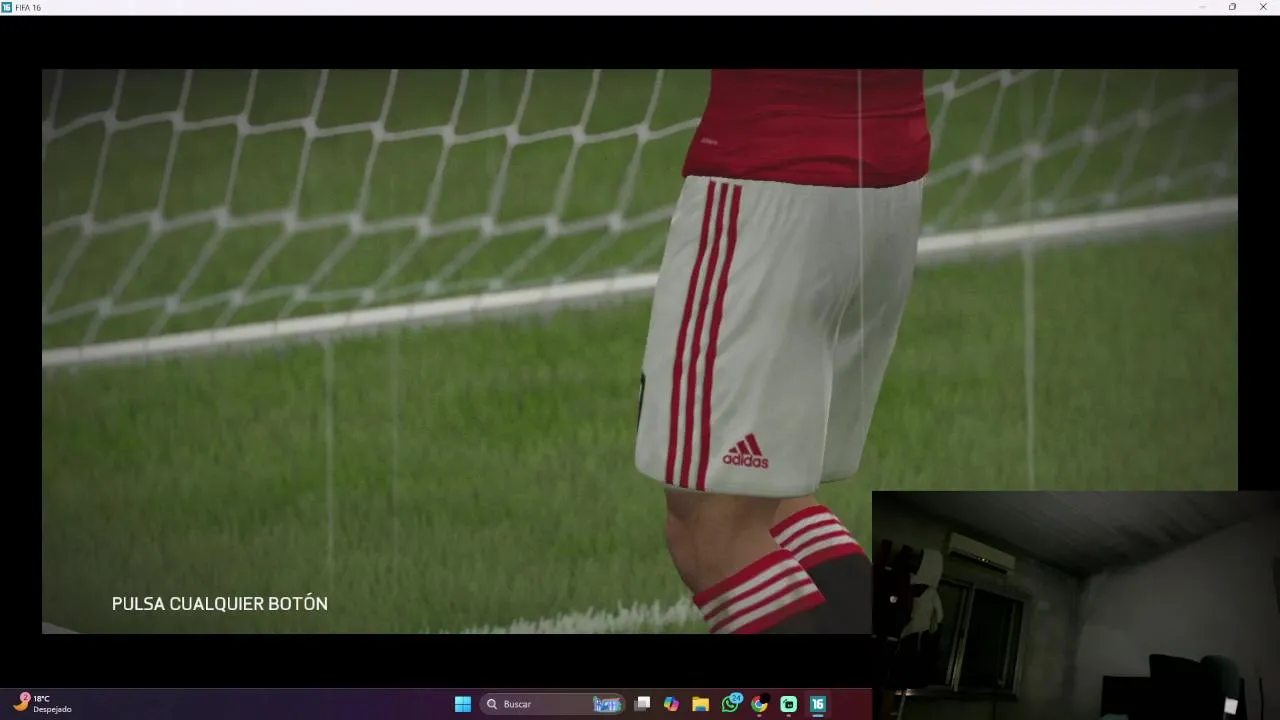Open the weather widget showing 18°C
The width and height of the screenshot is (1280, 720).
coord(42,704)
